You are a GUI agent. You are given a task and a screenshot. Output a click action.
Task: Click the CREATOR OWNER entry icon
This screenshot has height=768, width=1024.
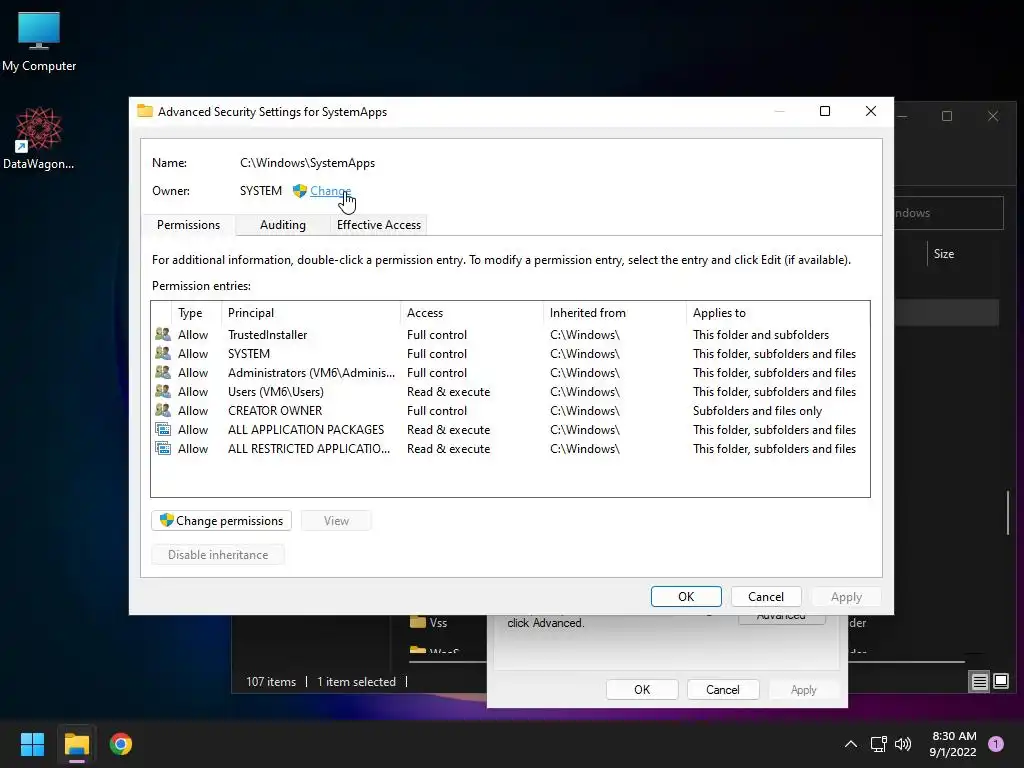coord(163,410)
